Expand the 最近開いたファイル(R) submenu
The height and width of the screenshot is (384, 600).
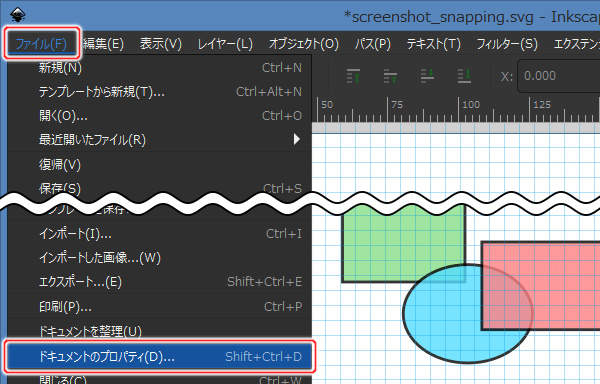pyautogui.click(x=160, y=140)
